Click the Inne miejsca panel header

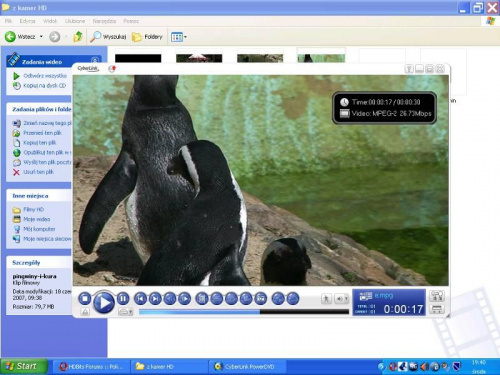(x=39, y=196)
